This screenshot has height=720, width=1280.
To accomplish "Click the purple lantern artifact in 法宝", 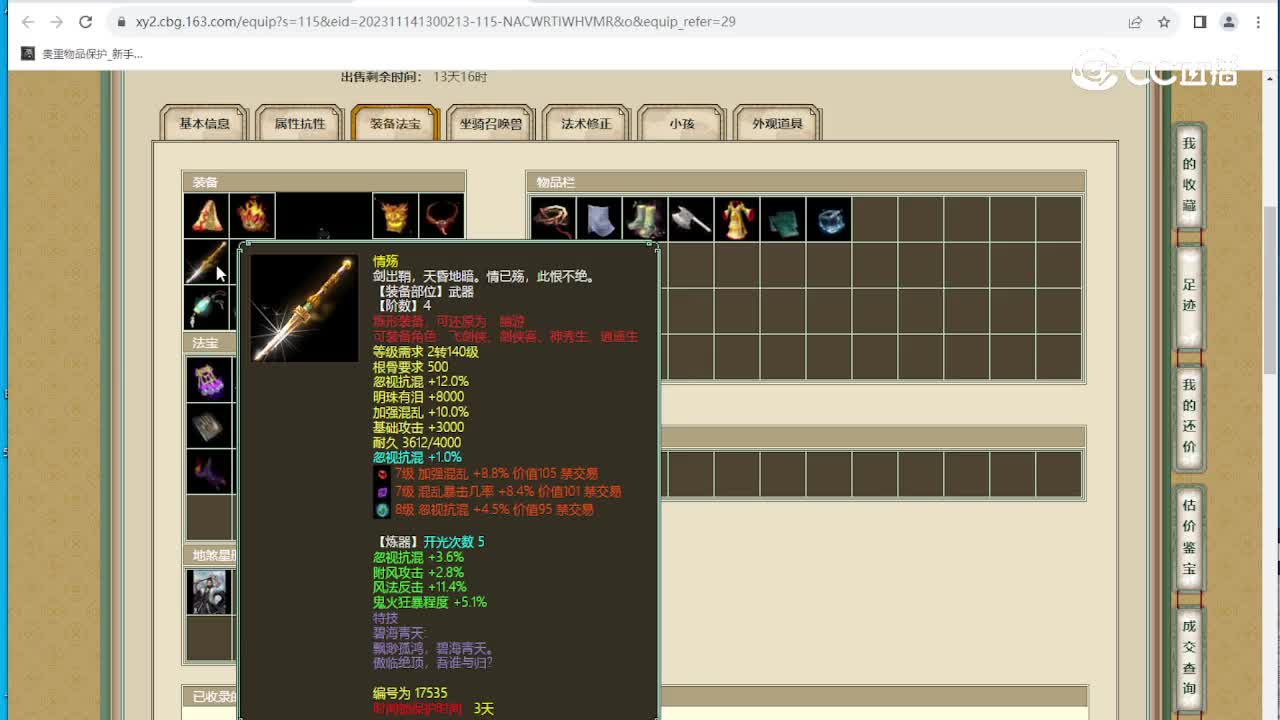I will [209, 379].
